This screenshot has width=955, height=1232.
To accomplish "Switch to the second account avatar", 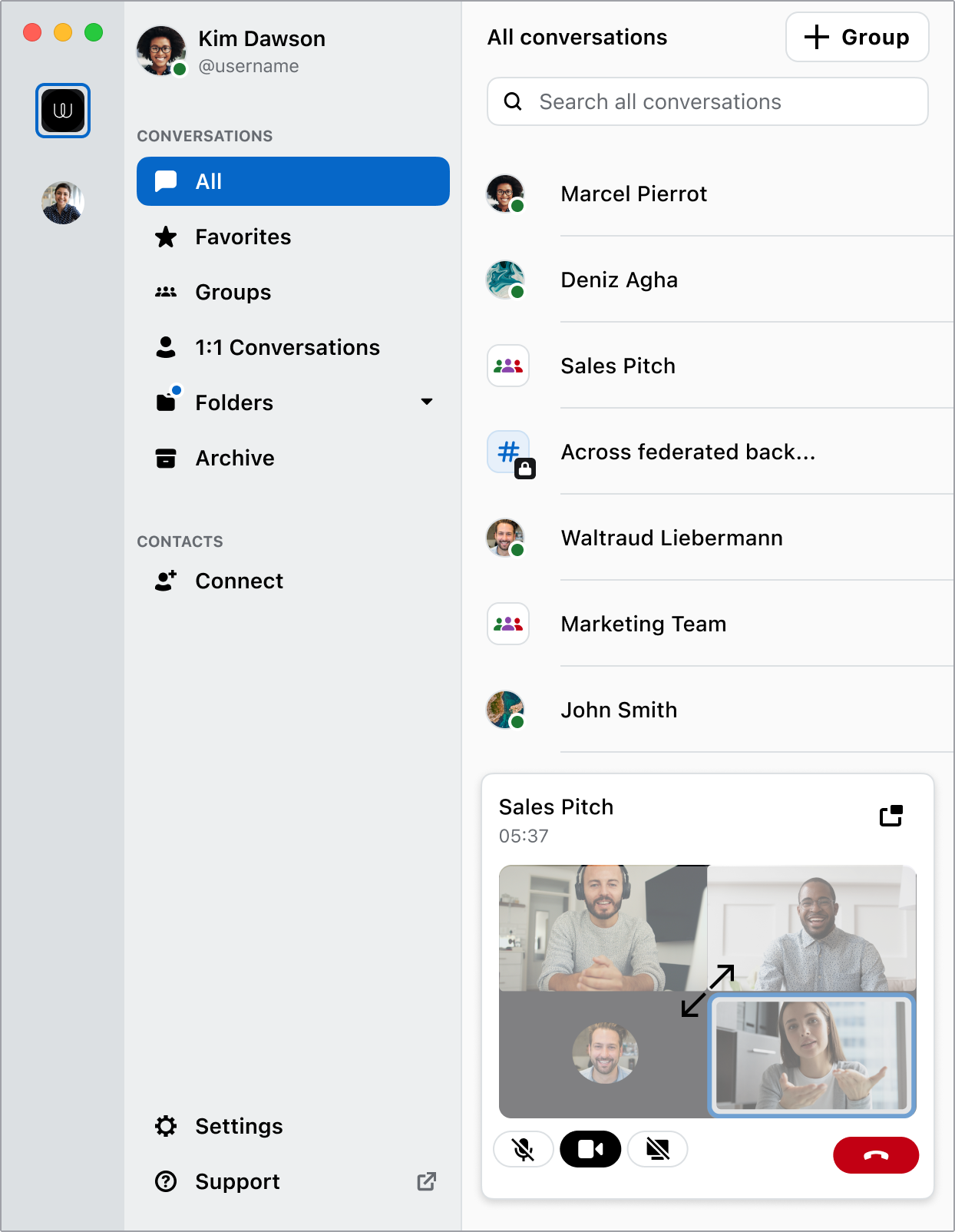I will tap(63, 203).
